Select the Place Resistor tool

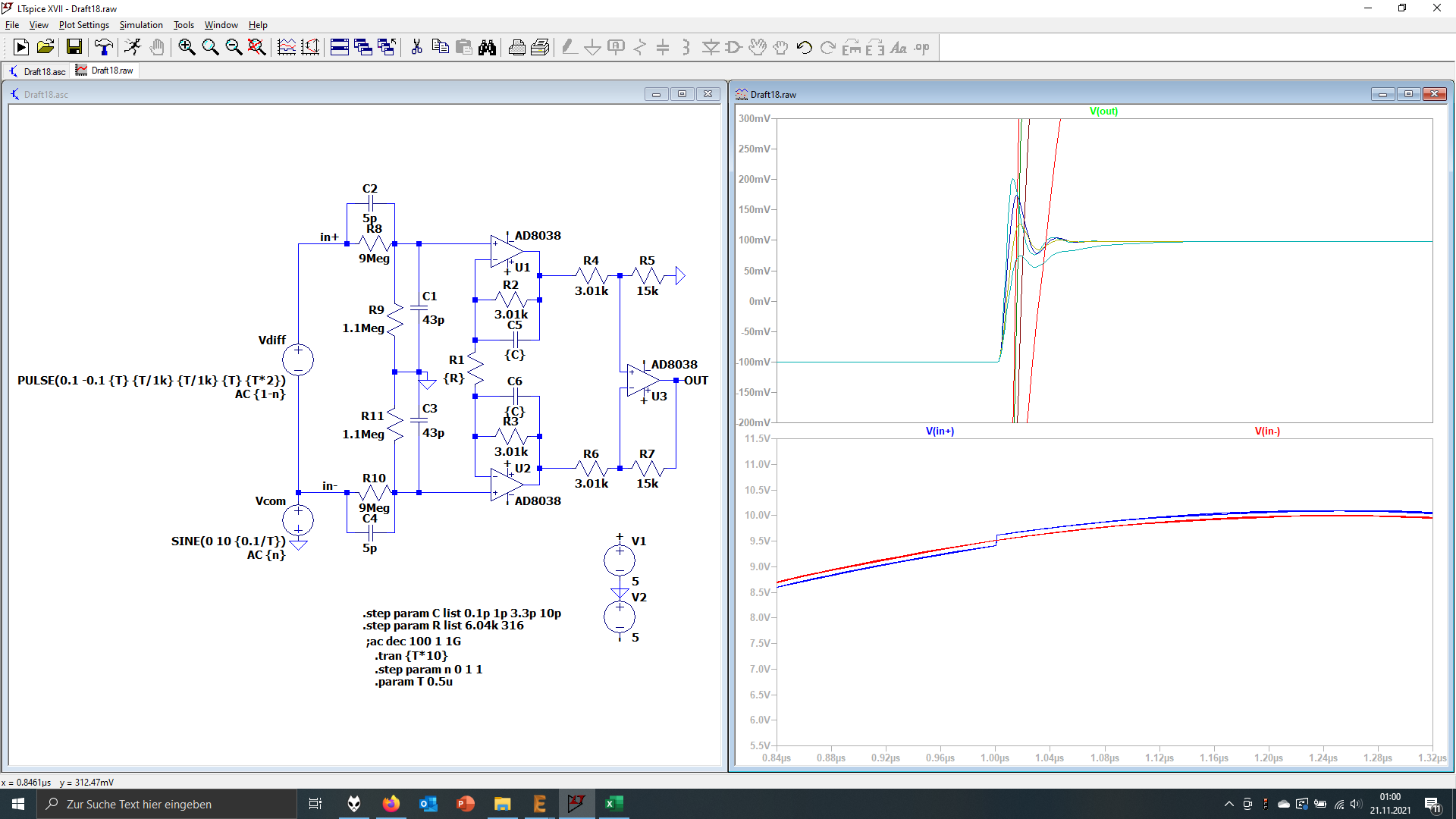(x=640, y=47)
